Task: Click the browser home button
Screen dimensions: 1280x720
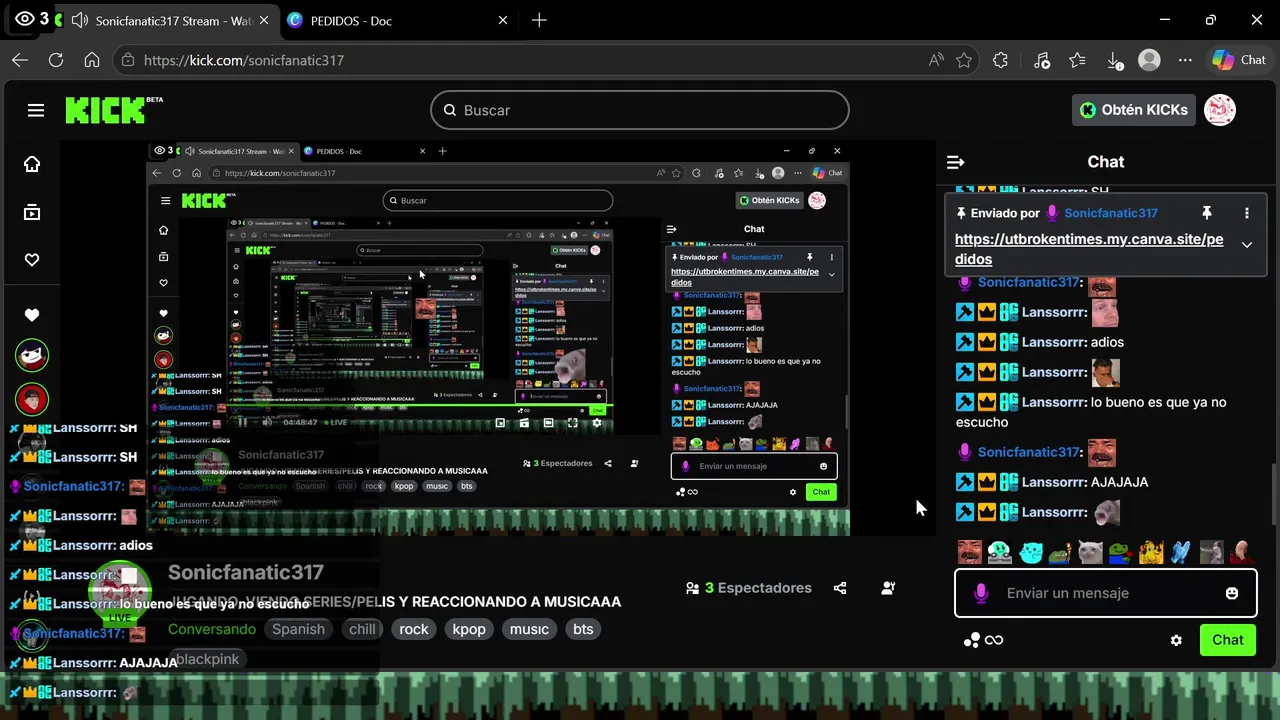Action: point(92,60)
